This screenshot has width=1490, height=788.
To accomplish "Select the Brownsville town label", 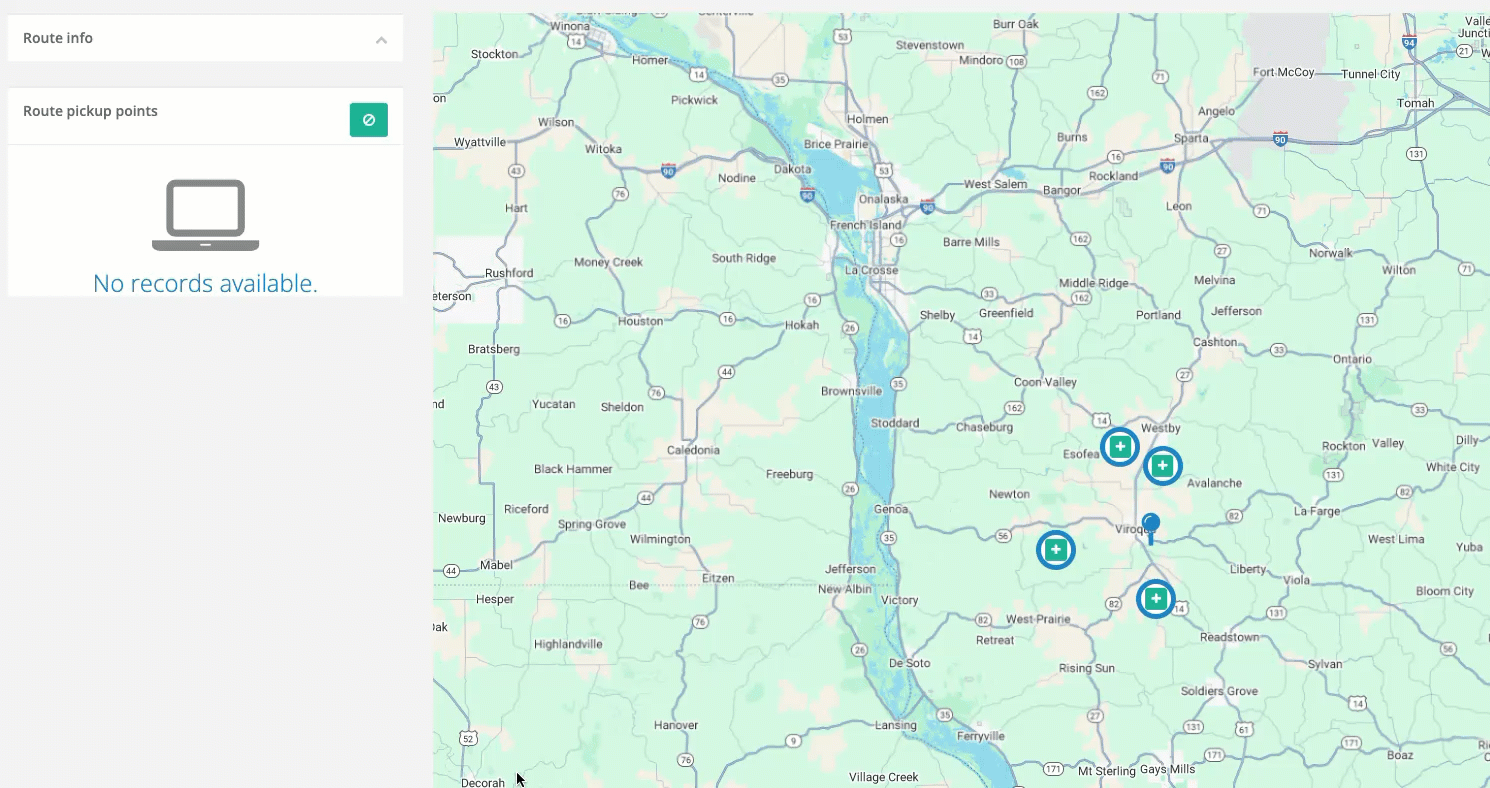I will [x=851, y=391].
